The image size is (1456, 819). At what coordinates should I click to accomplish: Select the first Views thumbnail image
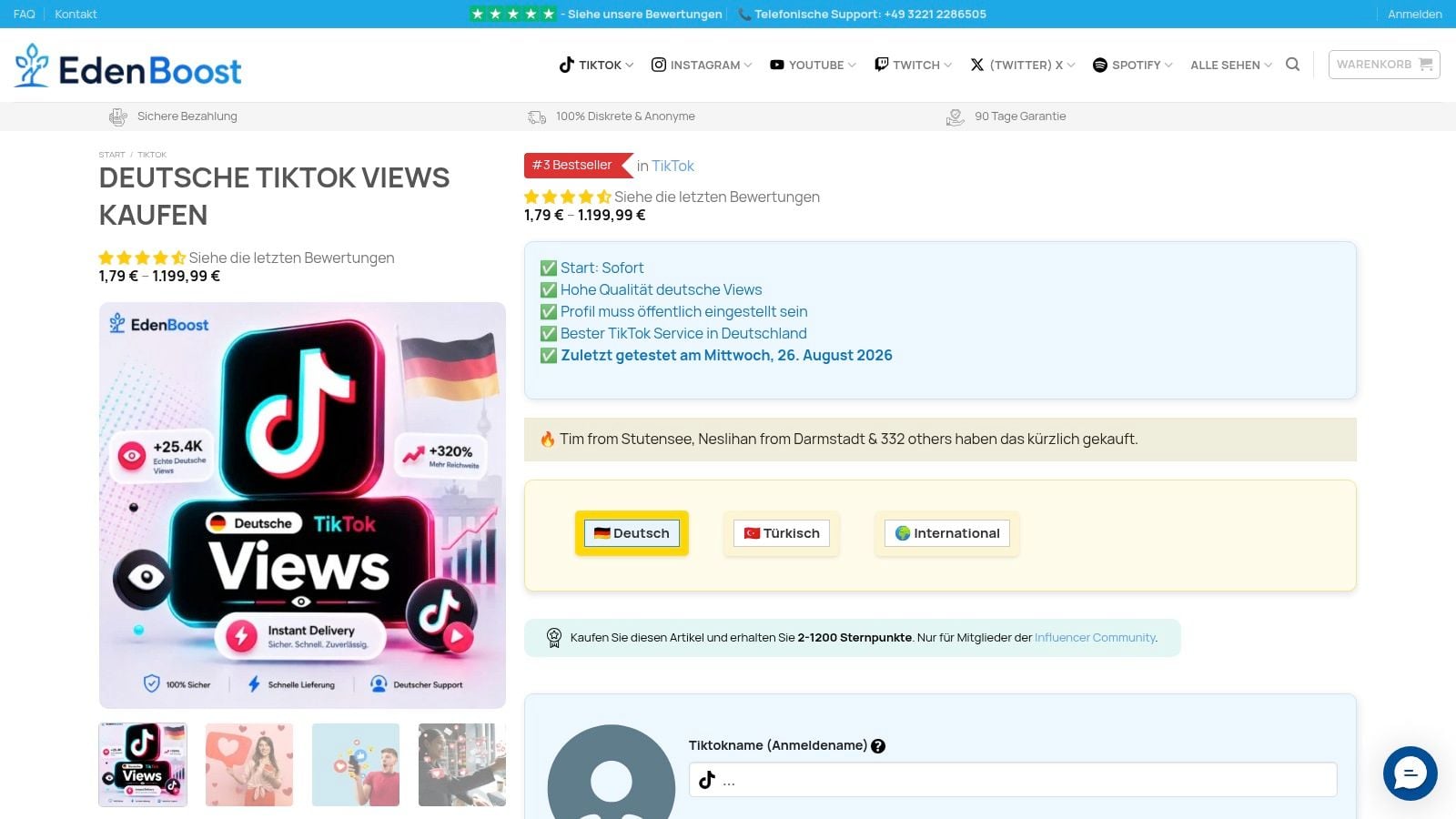pyautogui.click(x=143, y=764)
